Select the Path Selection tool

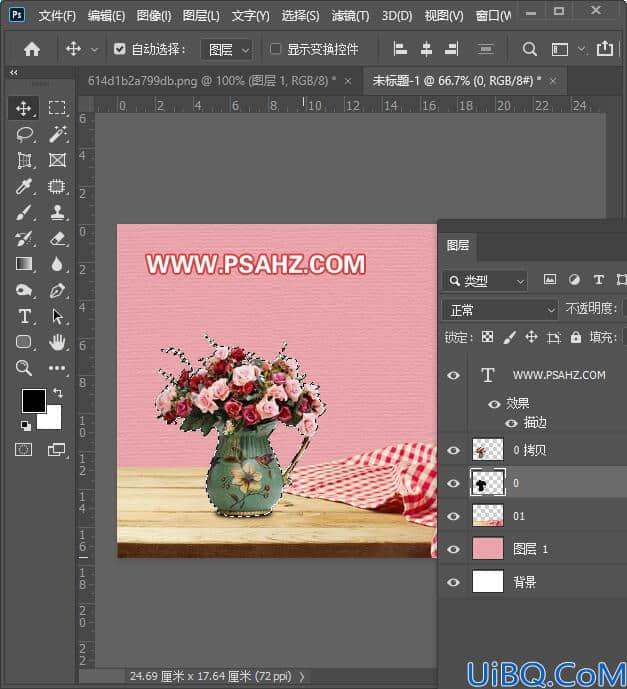click(57, 316)
